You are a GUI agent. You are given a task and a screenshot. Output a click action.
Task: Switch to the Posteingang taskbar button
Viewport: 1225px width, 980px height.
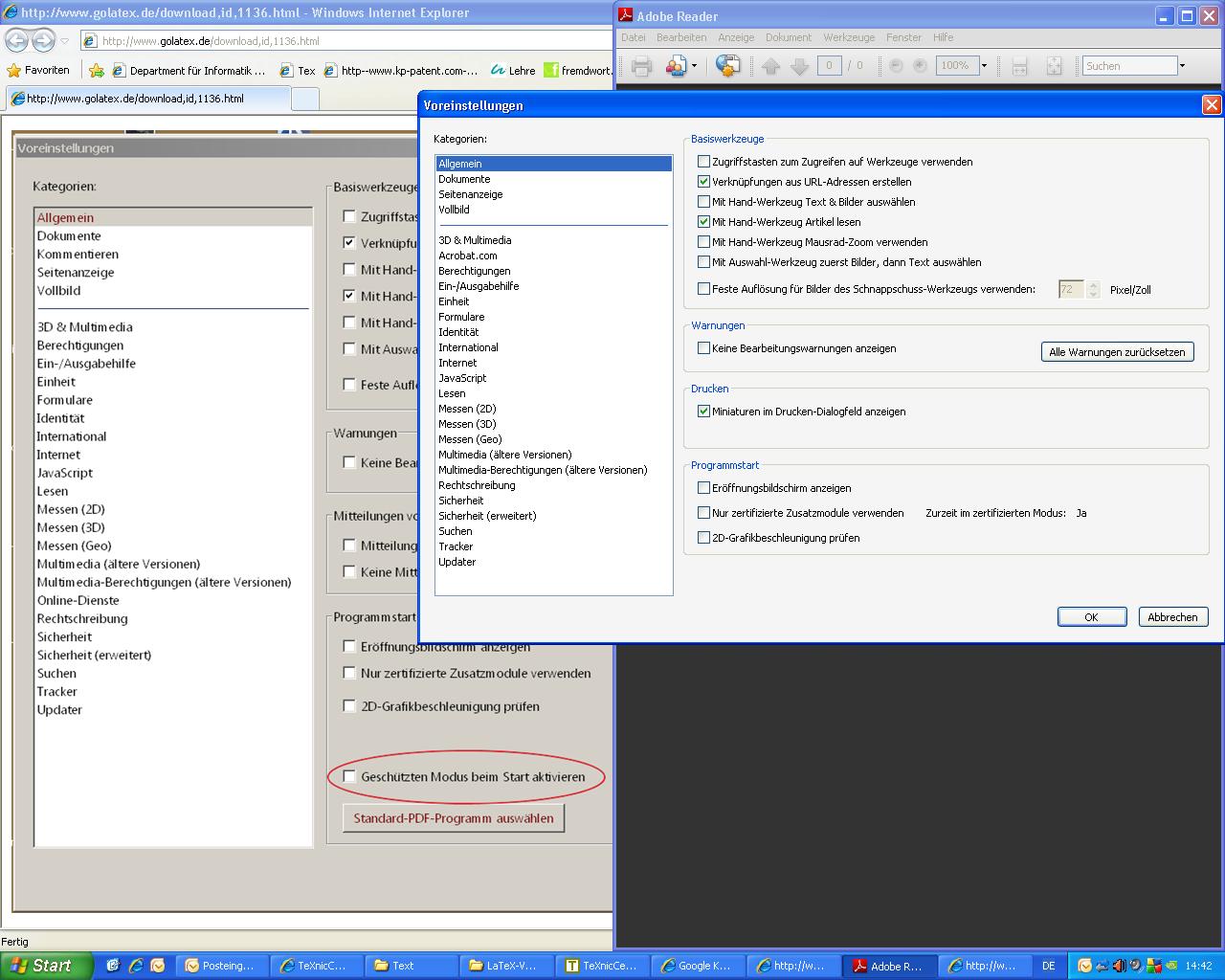point(221,966)
